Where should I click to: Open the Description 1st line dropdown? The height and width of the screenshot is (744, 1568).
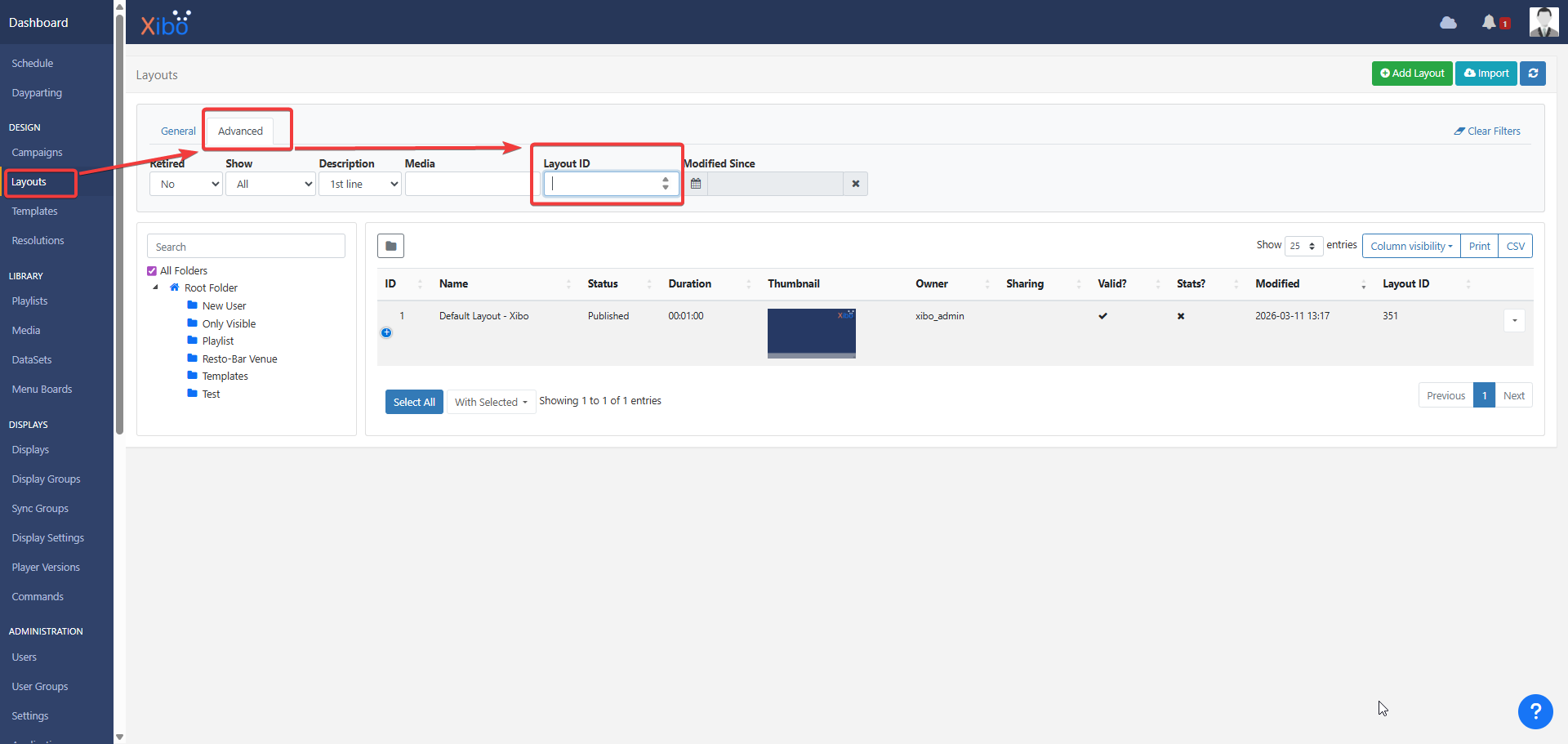[359, 184]
